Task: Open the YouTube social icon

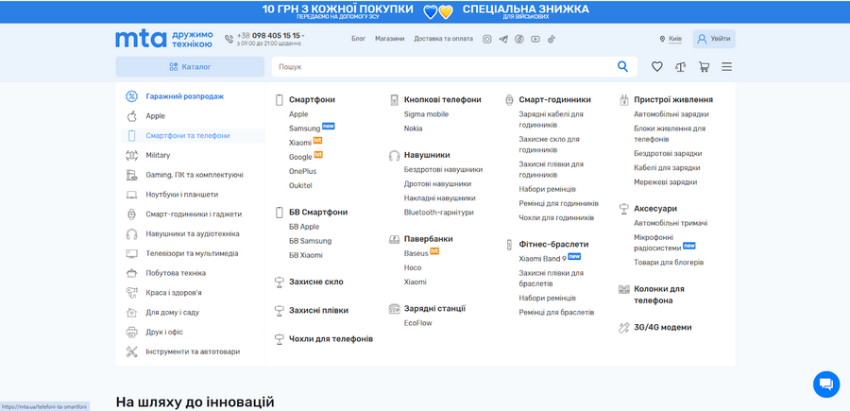Action: point(536,39)
